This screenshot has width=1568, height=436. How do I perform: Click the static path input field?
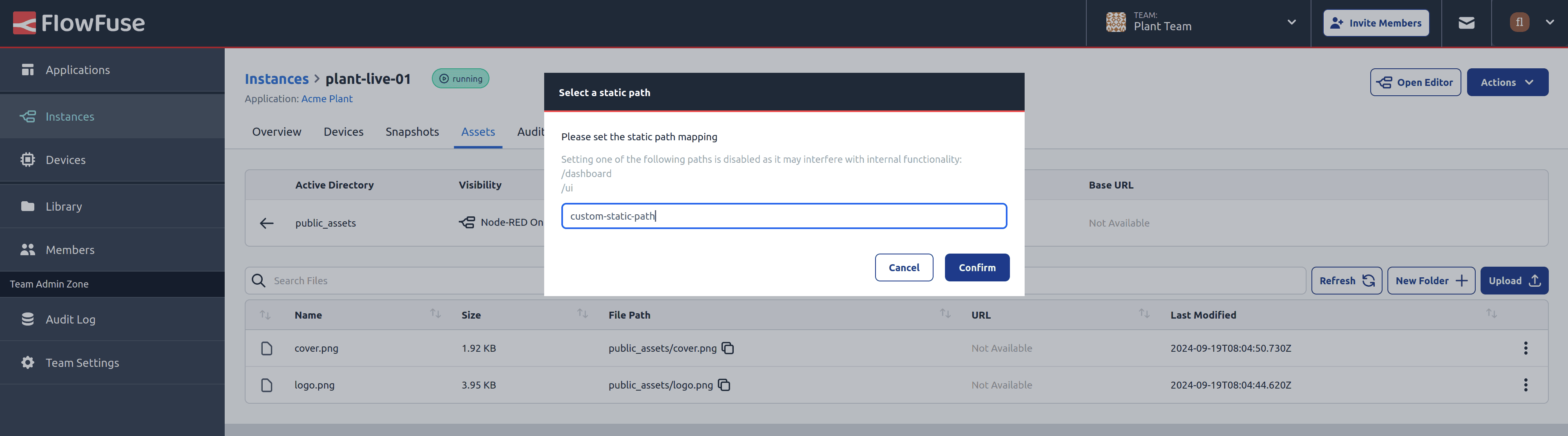coord(784,216)
